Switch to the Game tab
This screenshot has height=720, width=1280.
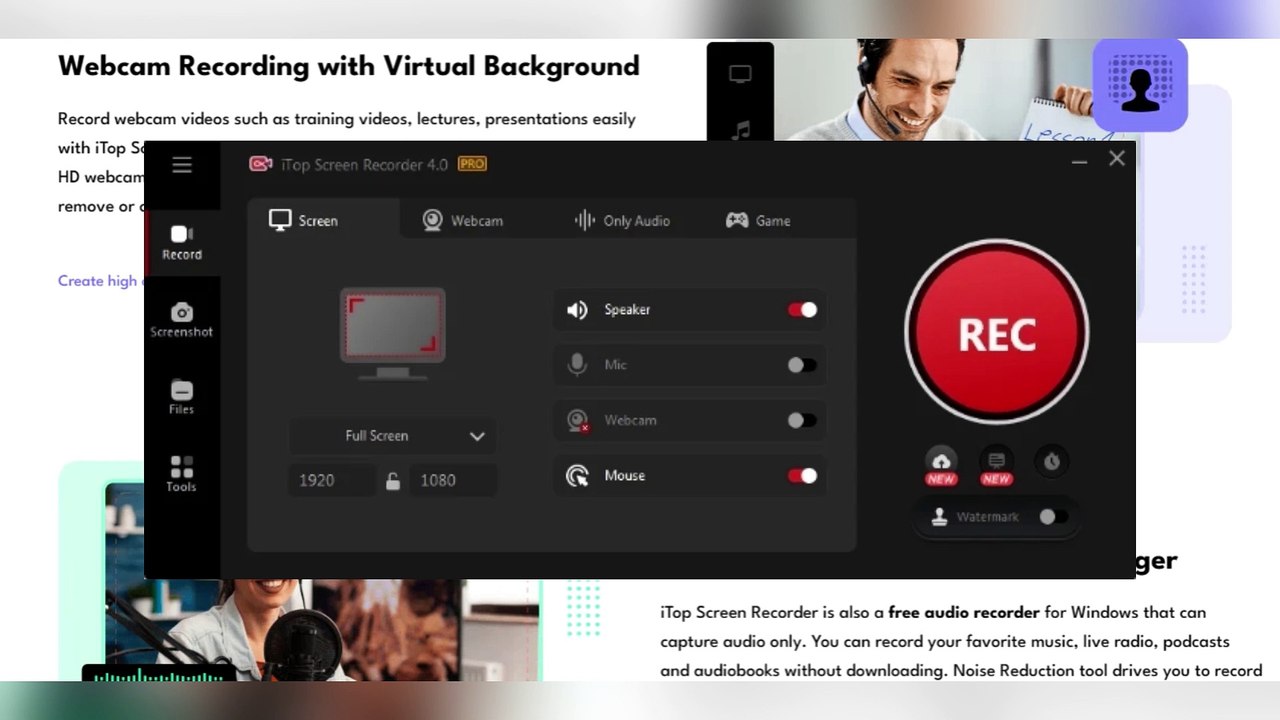click(758, 220)
